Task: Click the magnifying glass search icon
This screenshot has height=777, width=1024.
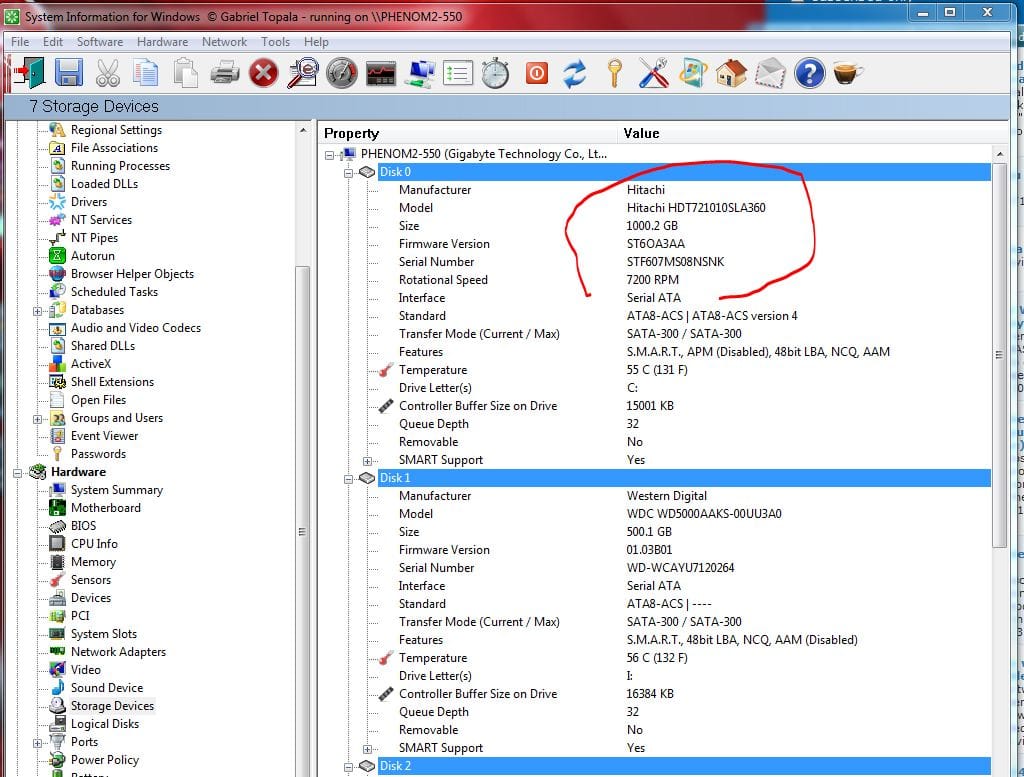Action: click(x=303, y=72)
